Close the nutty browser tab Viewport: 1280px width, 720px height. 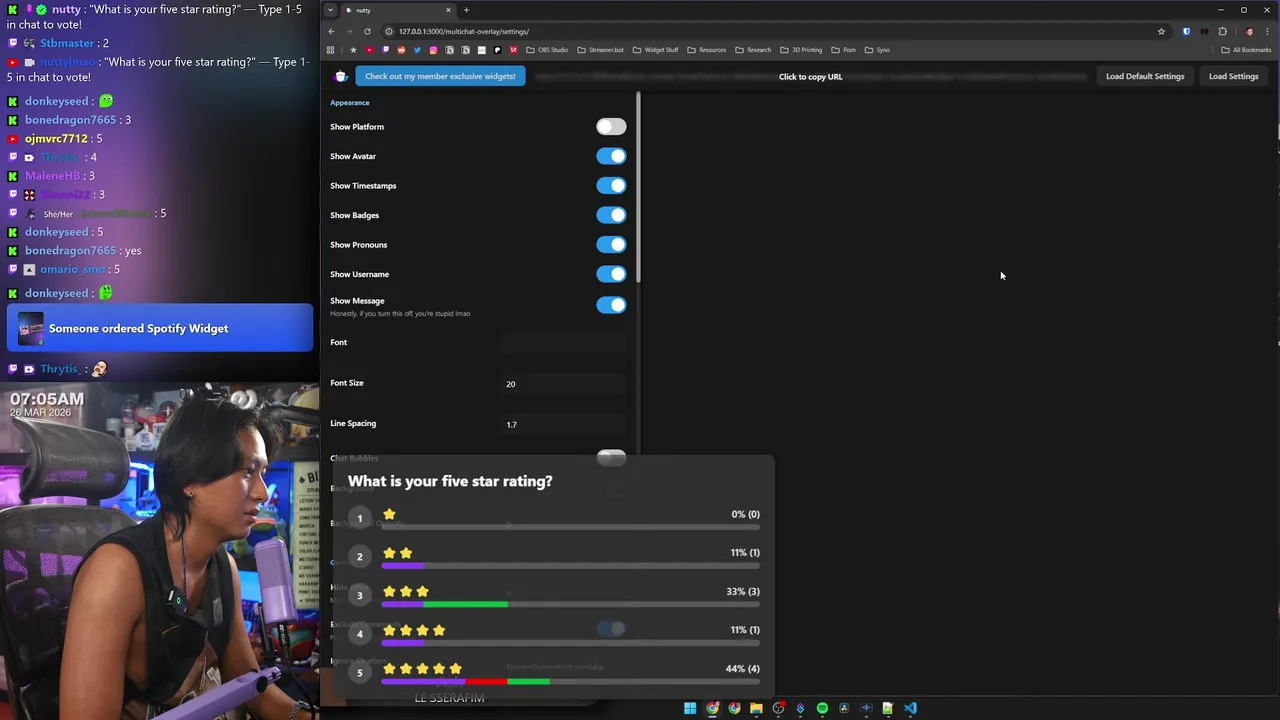tap(448, 10)
